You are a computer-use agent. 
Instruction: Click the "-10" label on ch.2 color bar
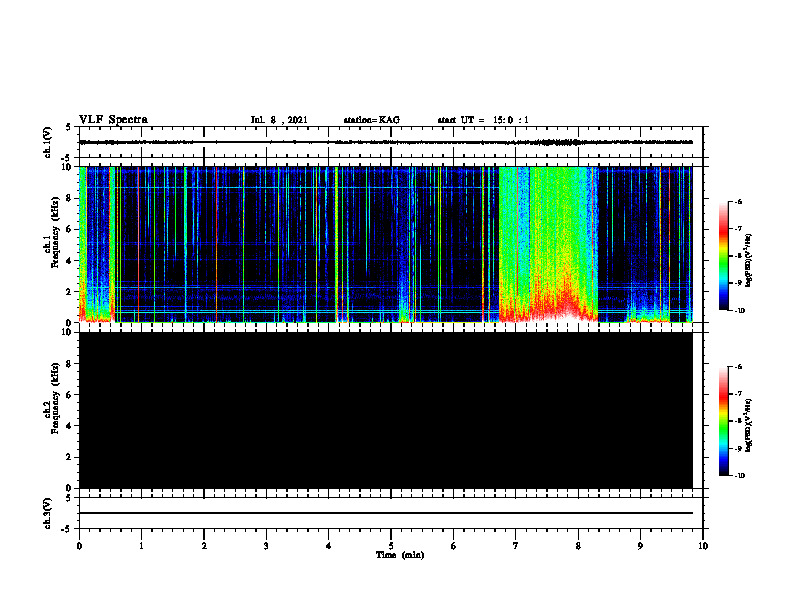coord(739,476)
